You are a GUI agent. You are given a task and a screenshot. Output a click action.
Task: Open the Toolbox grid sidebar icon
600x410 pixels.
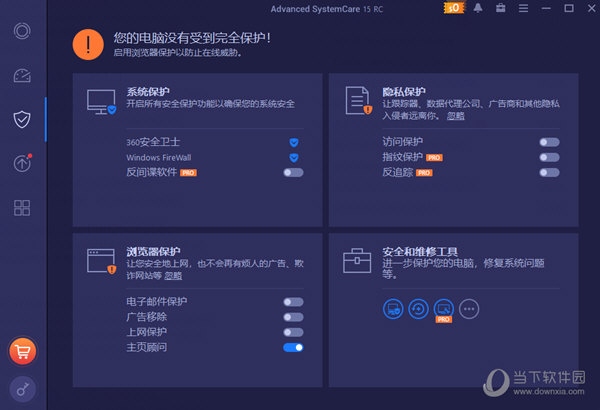(22, 207)
